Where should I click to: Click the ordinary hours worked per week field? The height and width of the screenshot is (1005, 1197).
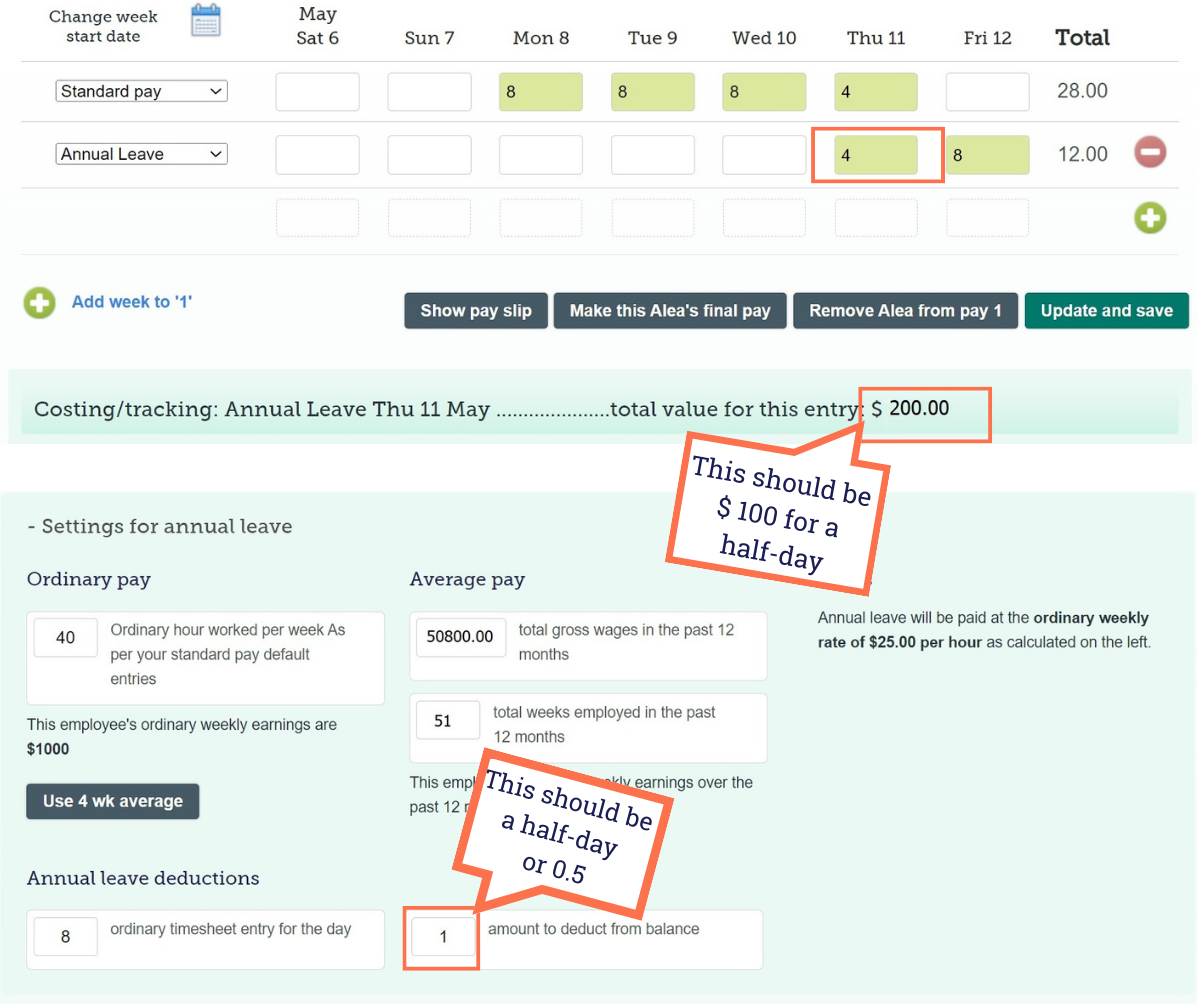(x=65, y=637)
